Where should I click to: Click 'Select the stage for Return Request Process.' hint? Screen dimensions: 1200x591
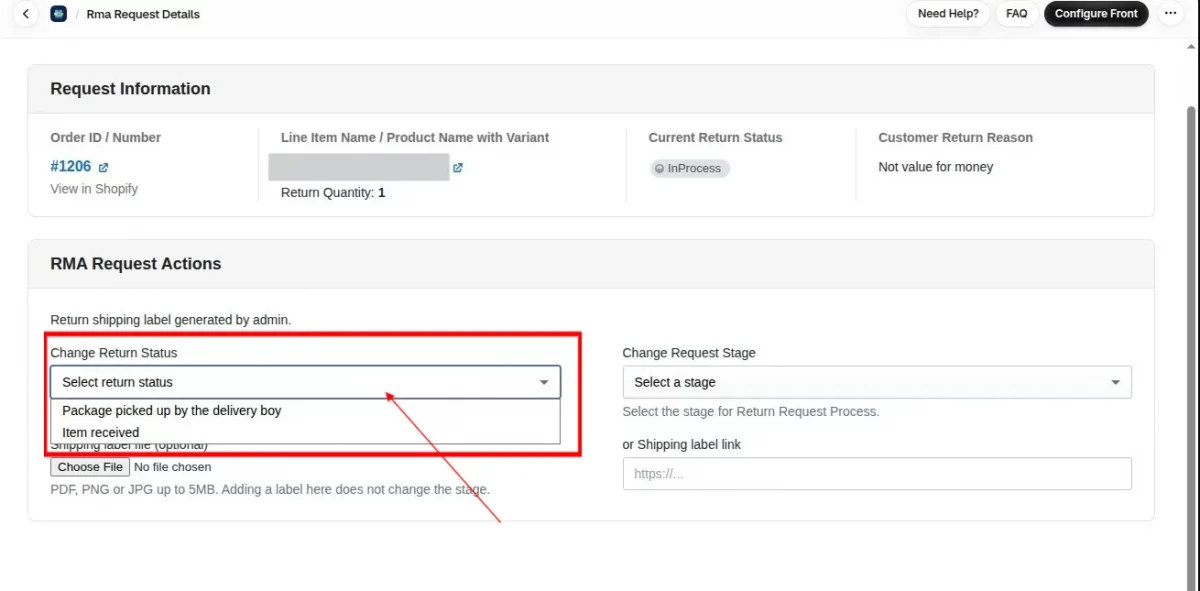tap(751, 411)
